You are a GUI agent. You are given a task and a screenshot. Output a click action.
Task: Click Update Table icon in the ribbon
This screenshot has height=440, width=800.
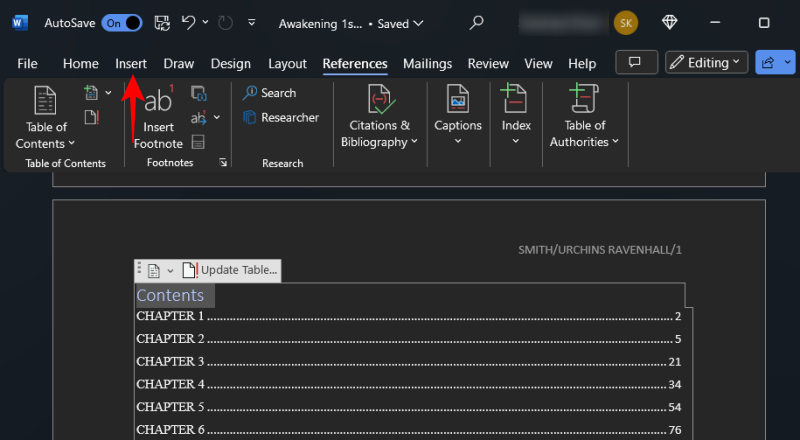point(92,117)
